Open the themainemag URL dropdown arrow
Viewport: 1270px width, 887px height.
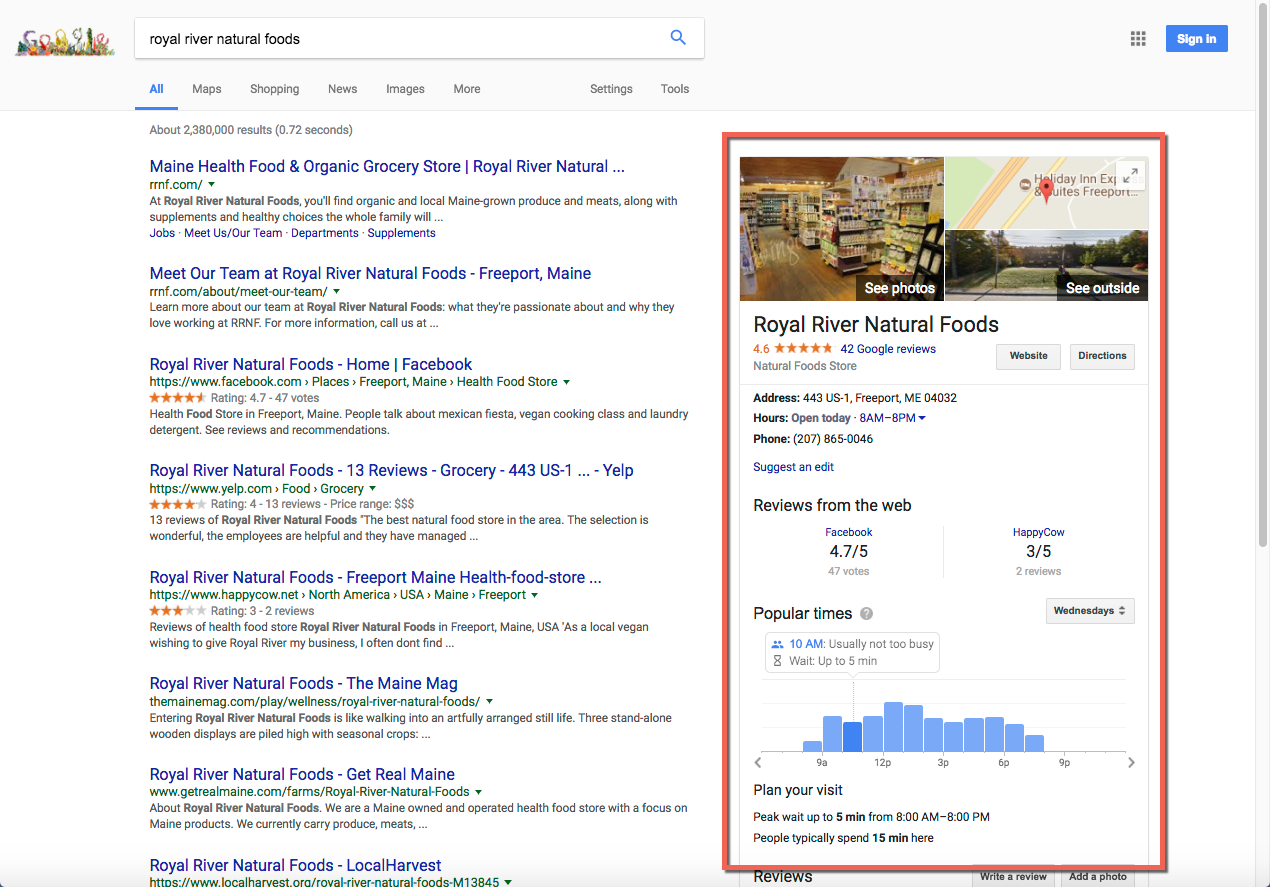coord(489,702)
